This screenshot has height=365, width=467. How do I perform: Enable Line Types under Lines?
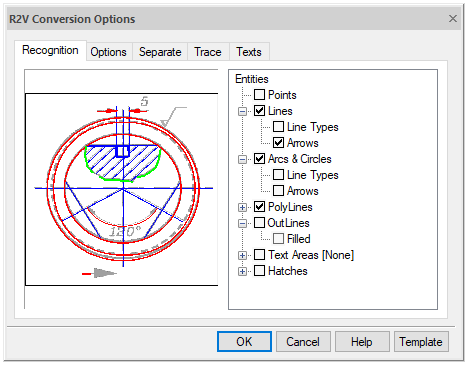(278, 127)
